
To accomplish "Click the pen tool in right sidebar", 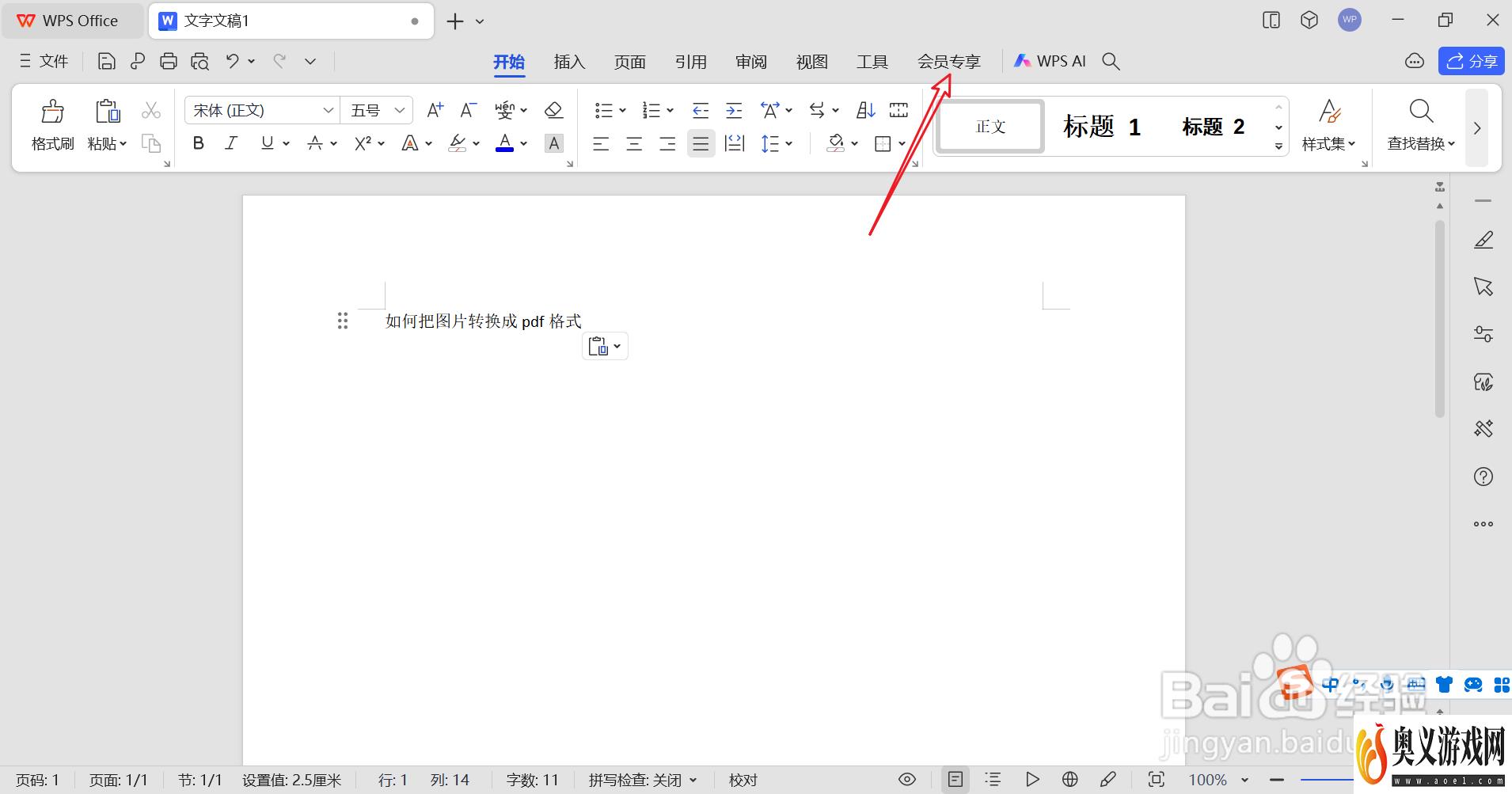I will [x=1484, y=239].
